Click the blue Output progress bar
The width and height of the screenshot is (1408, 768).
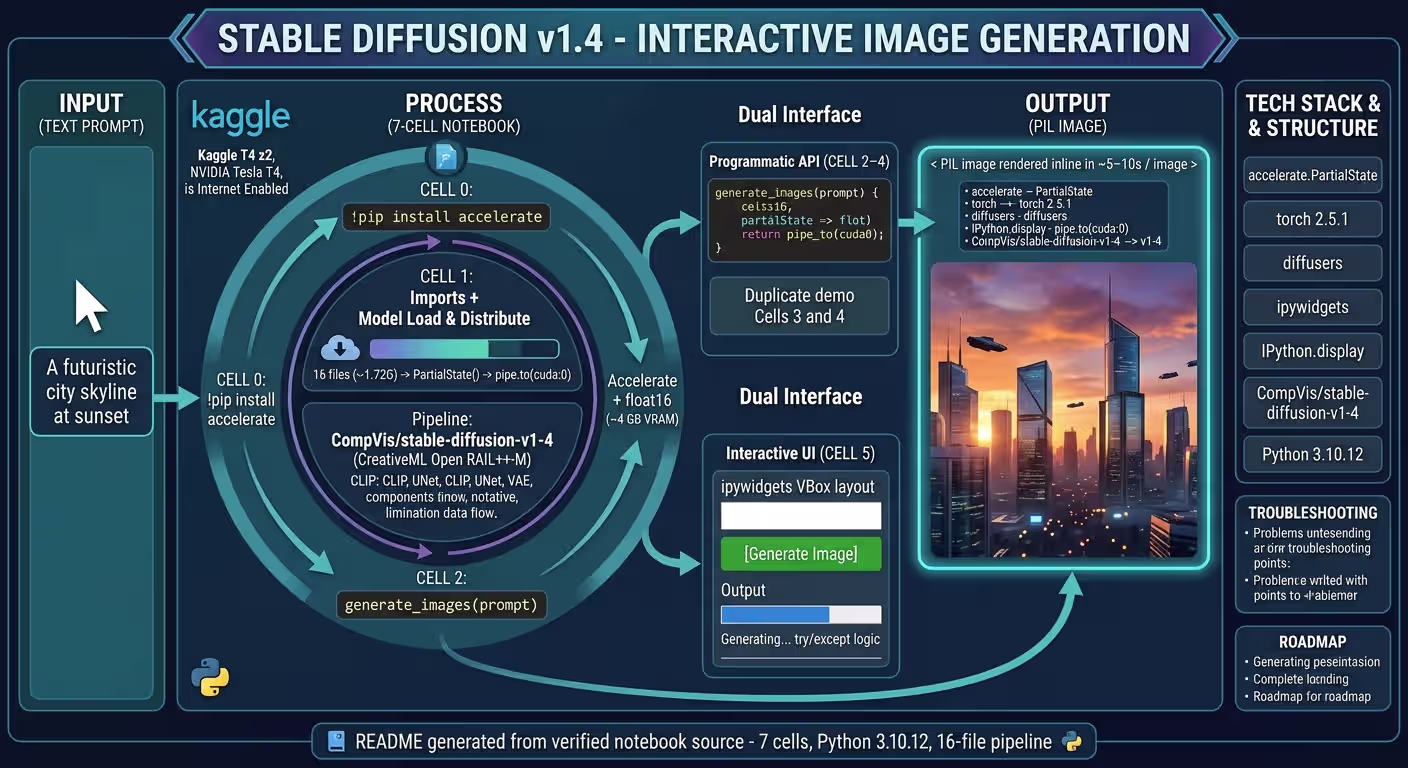[801, 614]
